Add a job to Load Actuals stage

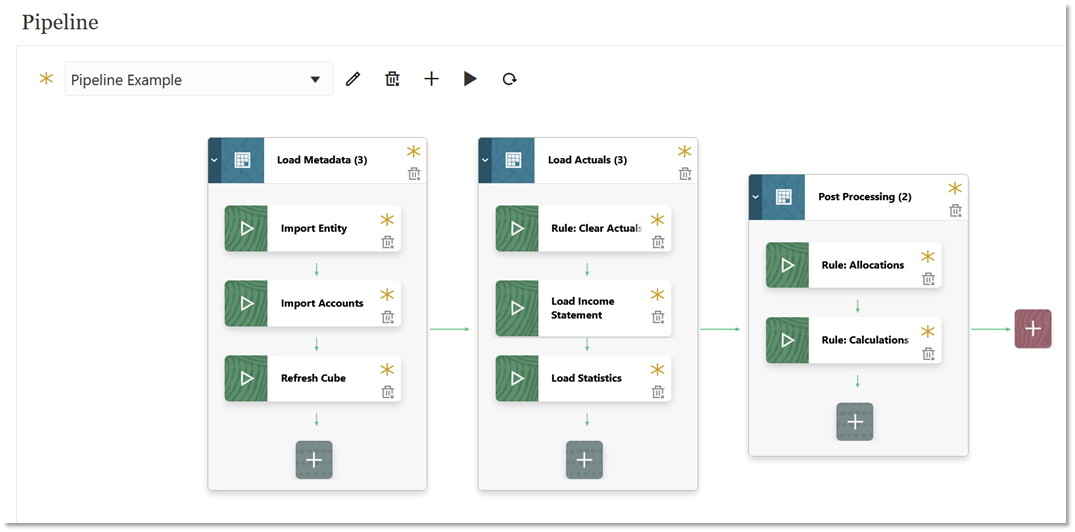click(585, 460)
